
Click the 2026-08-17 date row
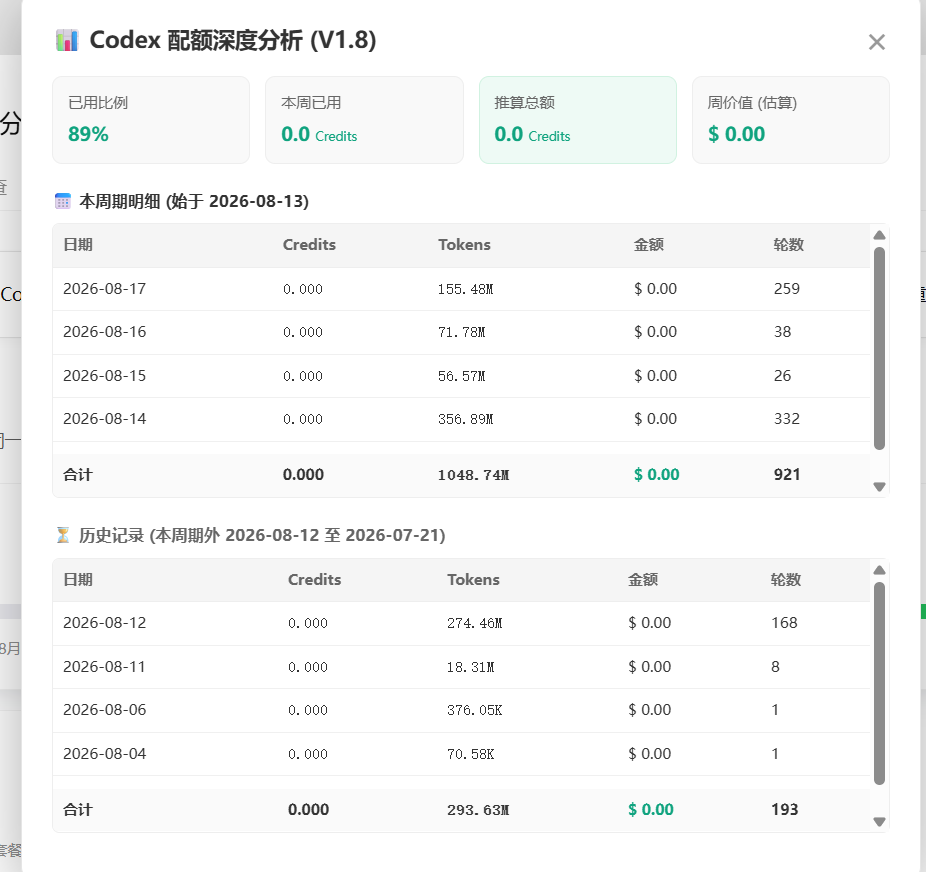tap(461, 289)
